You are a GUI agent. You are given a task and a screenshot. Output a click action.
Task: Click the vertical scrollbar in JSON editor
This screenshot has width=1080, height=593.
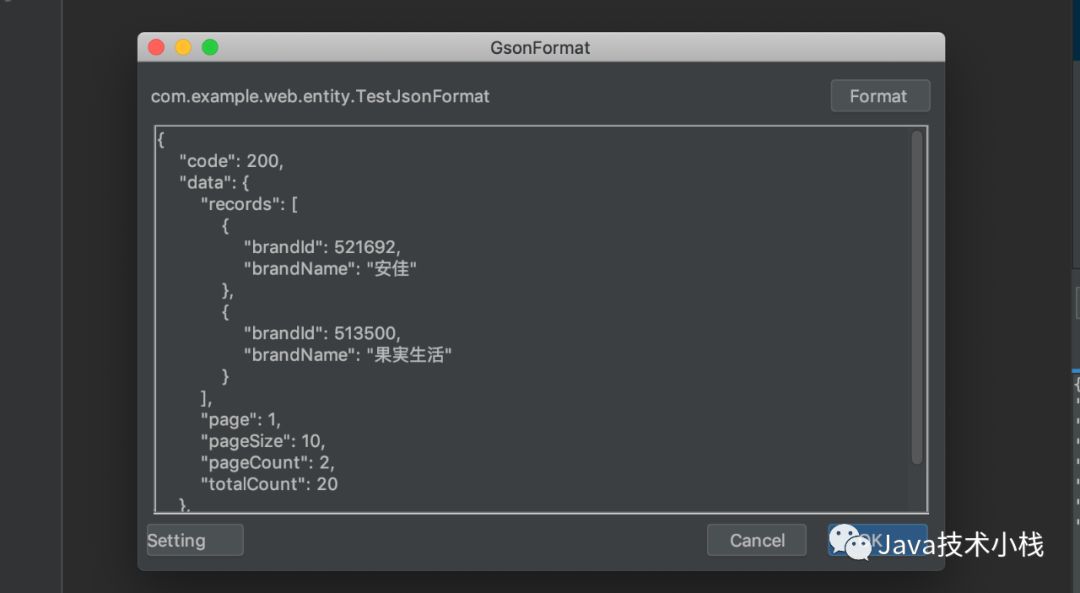[917, 300]
